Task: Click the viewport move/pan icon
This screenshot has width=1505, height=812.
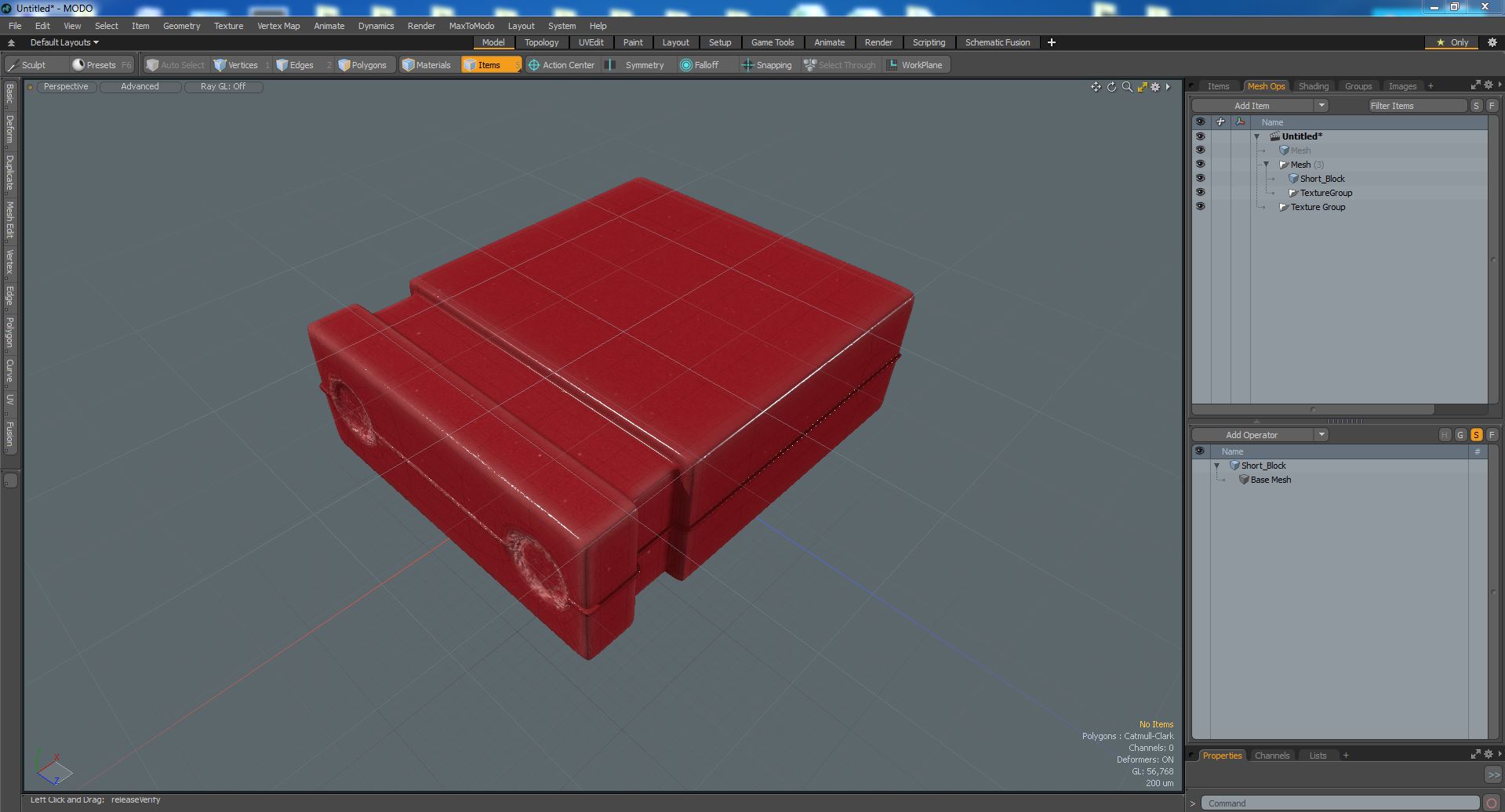Action: (1096, 87)
